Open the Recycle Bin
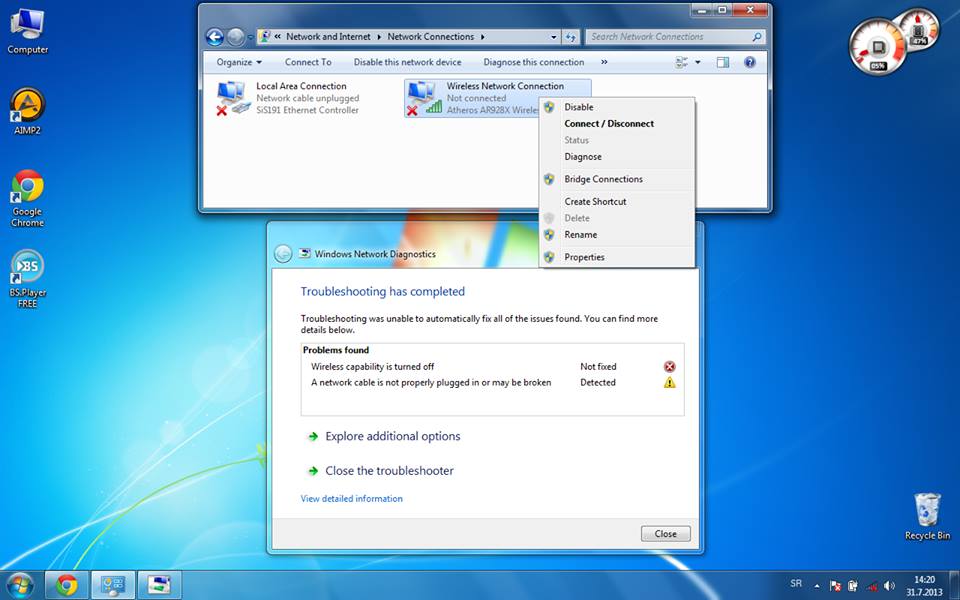Image resolution: width=960 pixels, height=600 pixels. click(x=928, y=516)
